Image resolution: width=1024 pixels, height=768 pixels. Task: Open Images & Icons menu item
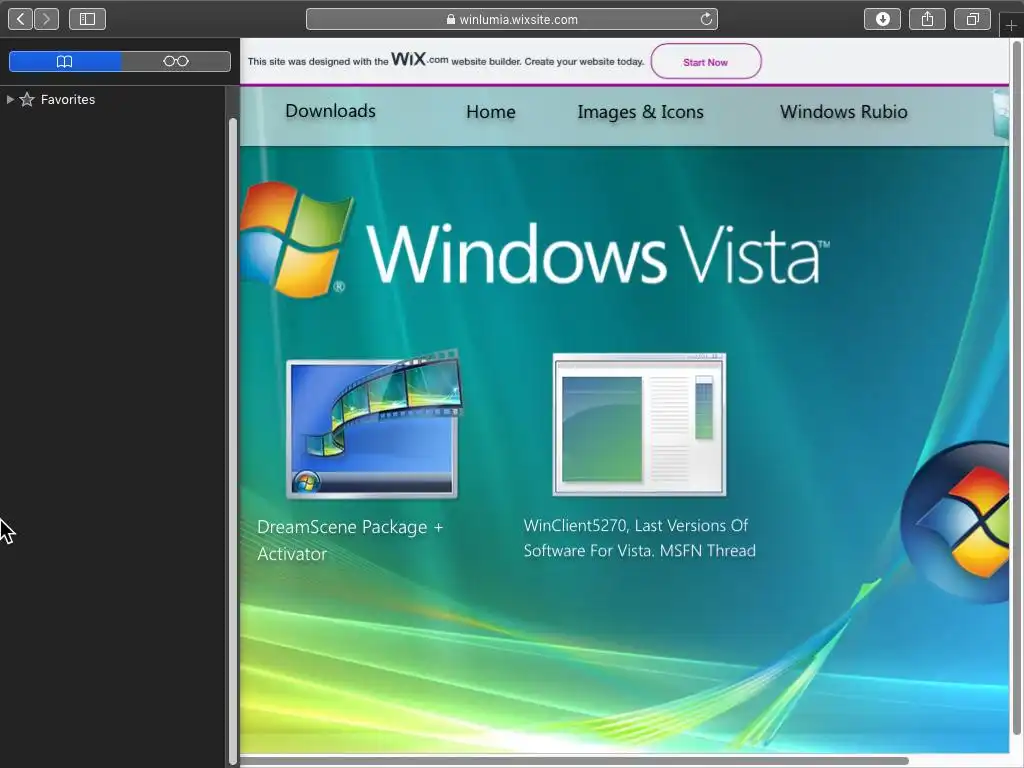(x=641, y=112)
